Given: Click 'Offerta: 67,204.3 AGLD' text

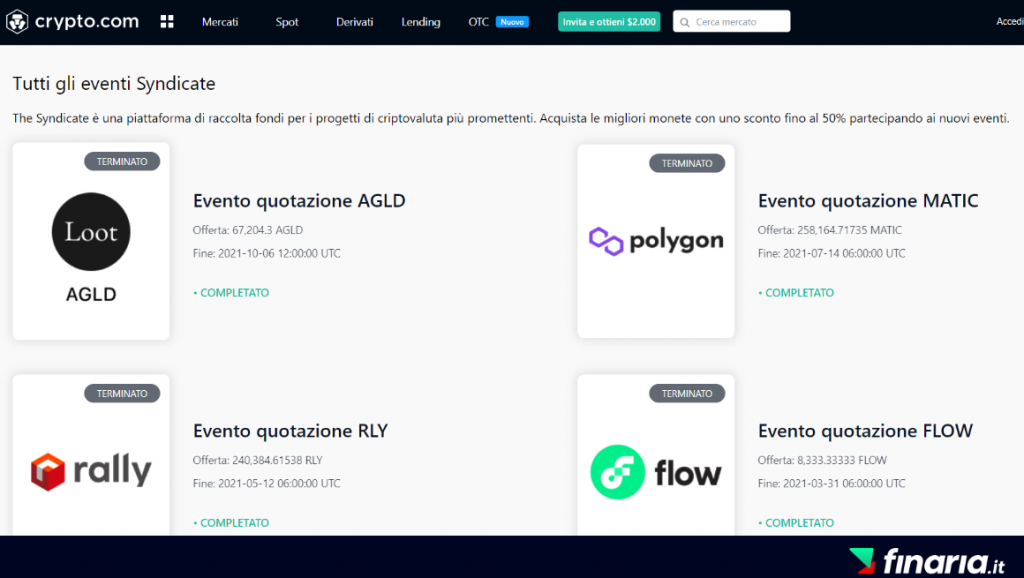Looking at the screenshot, I should click(248, 230).
